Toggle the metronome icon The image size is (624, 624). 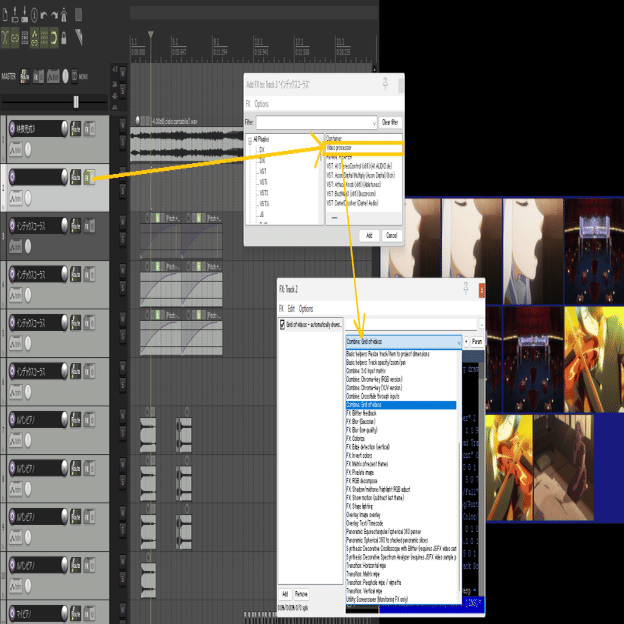click(64, 15)
